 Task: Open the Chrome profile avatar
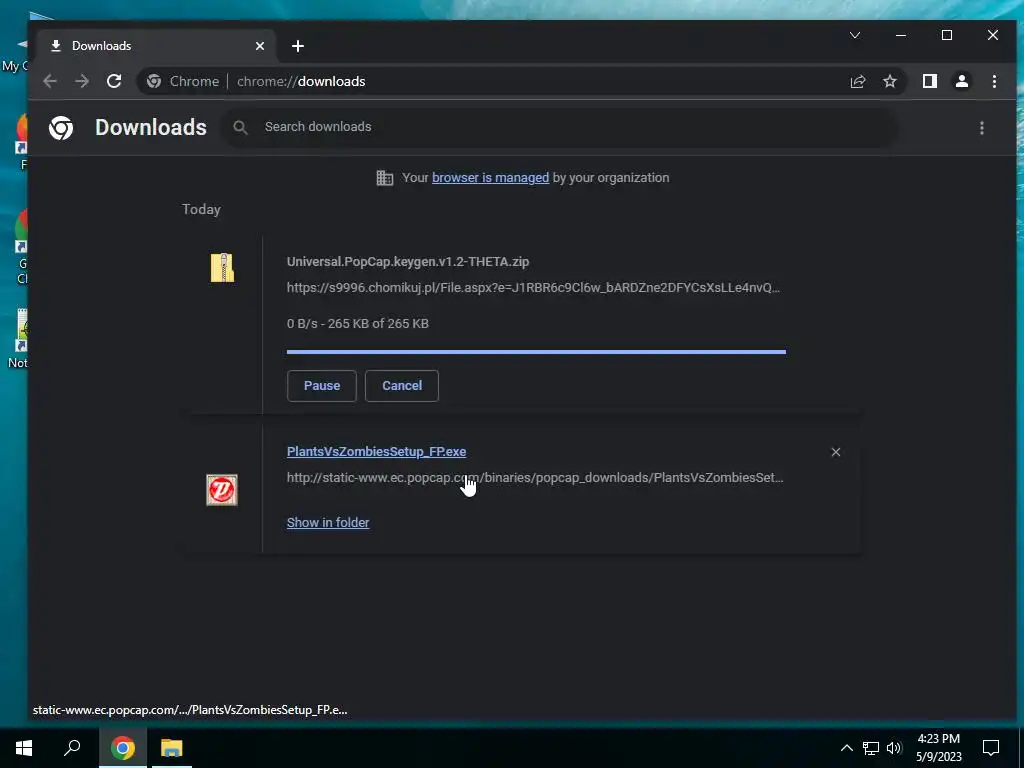(962, 82)
